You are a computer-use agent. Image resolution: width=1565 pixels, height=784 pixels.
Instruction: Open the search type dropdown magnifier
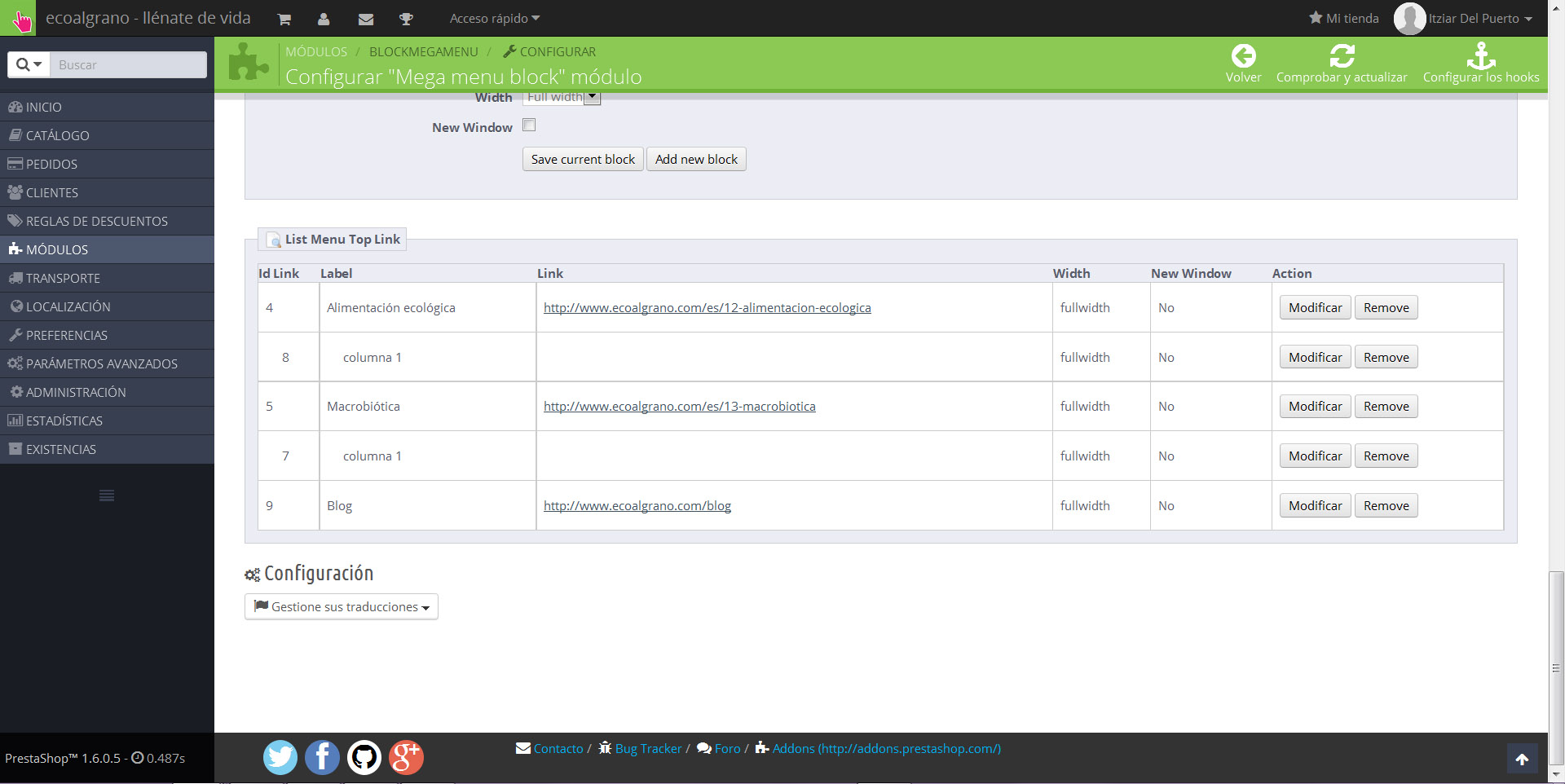tap(29, 64)
